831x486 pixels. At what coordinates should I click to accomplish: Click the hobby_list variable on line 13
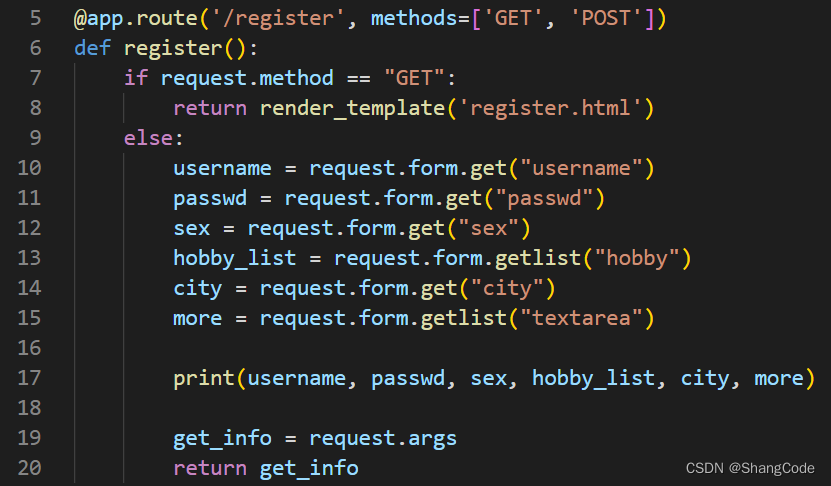[234, 258]
